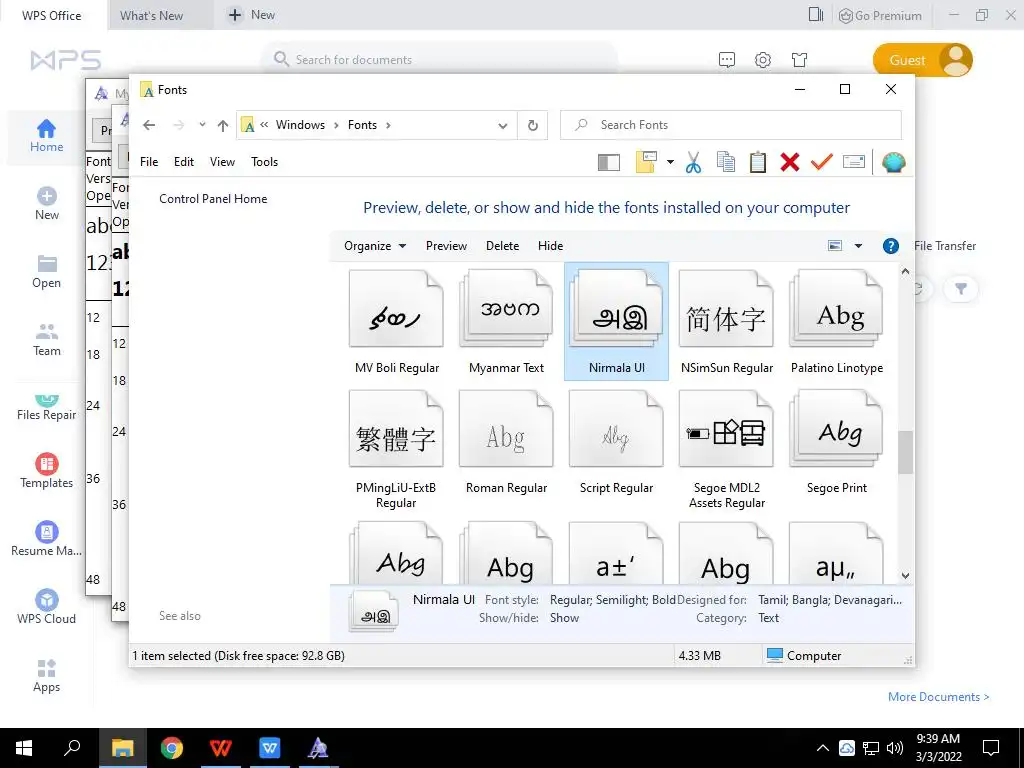Select the Segoe MDL2 Assets Regular font

[x=726, y=449]
